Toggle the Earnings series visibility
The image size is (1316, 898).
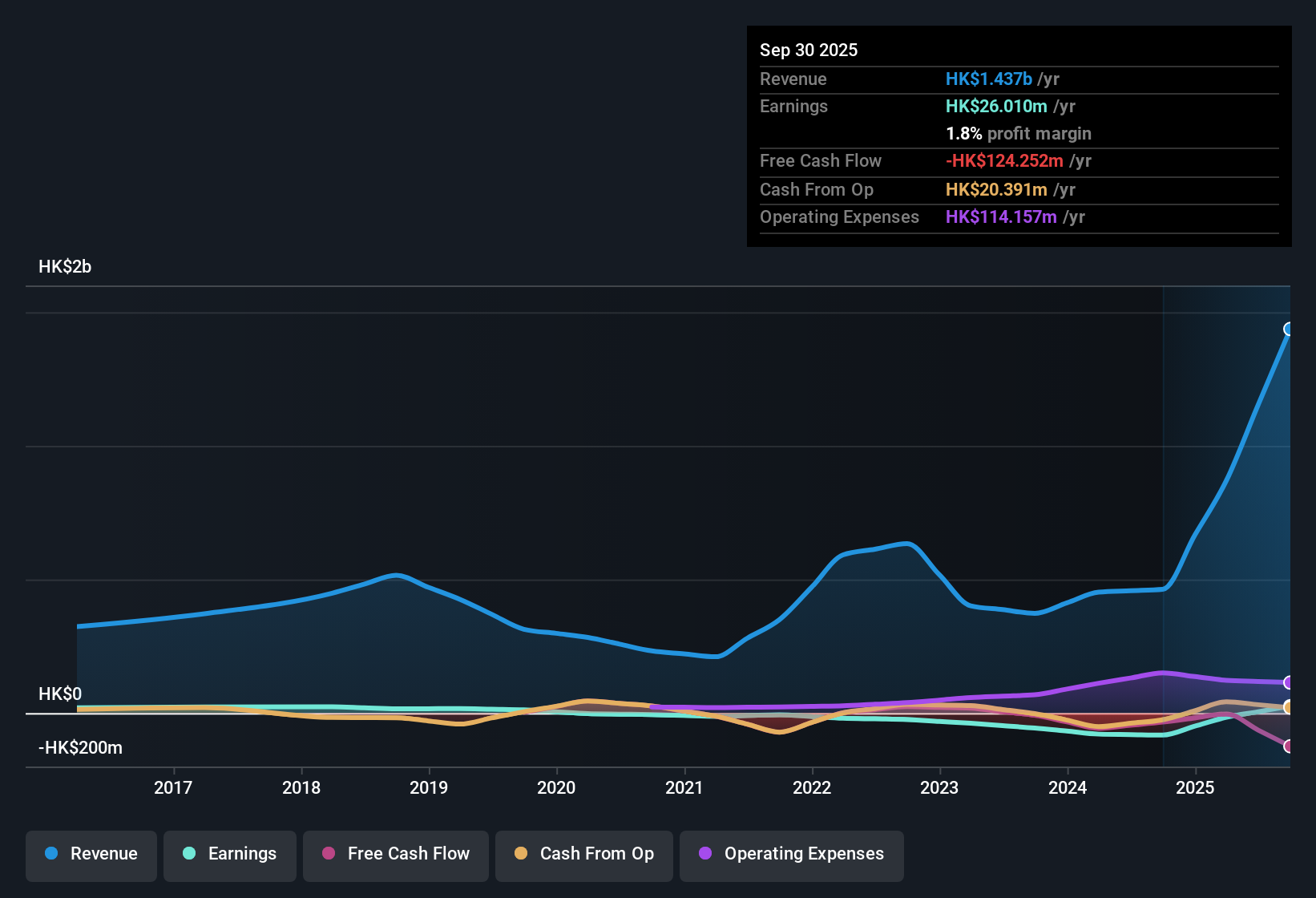[229, 856]
